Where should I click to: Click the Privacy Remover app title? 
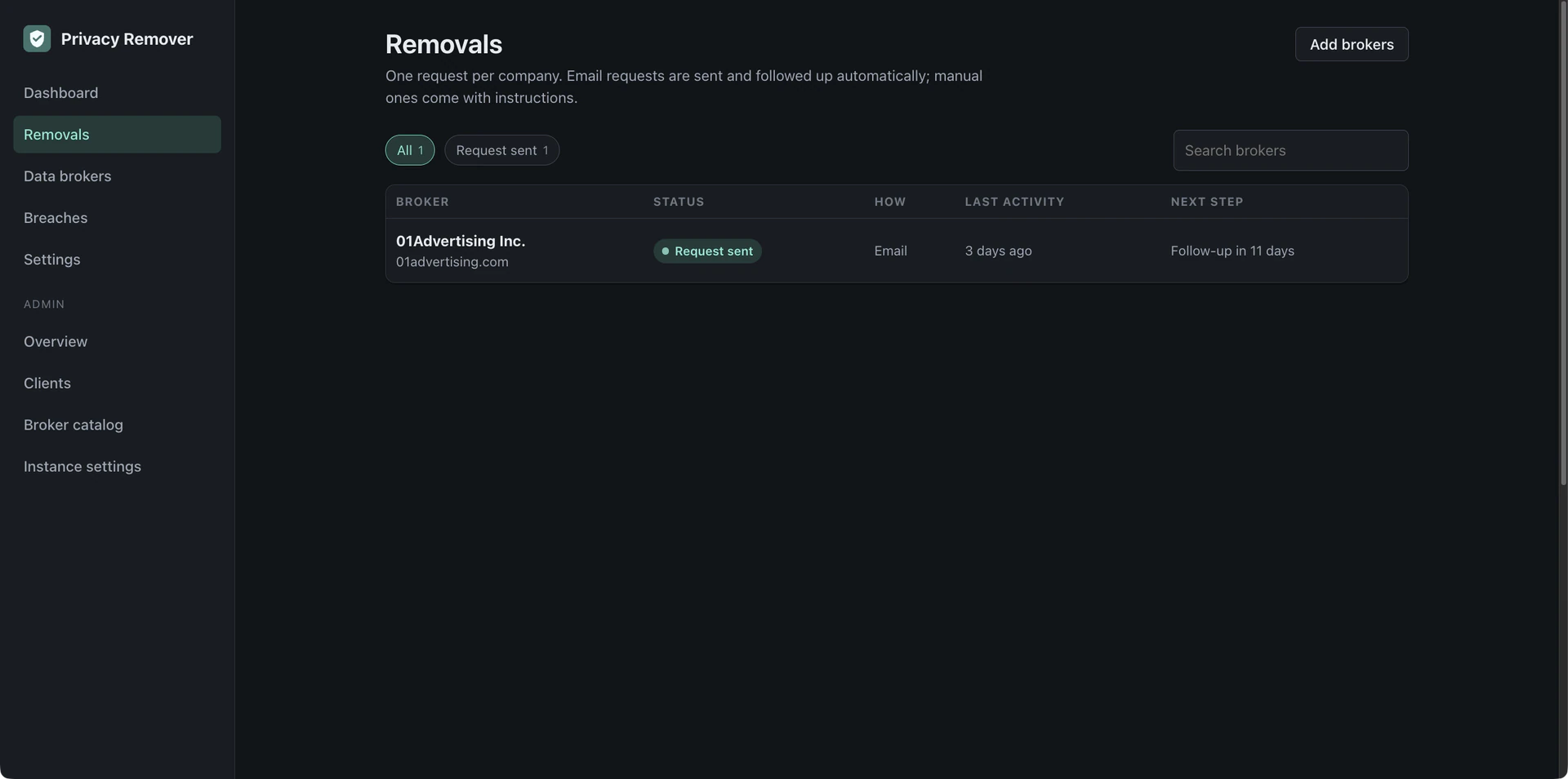coord(127,38)
